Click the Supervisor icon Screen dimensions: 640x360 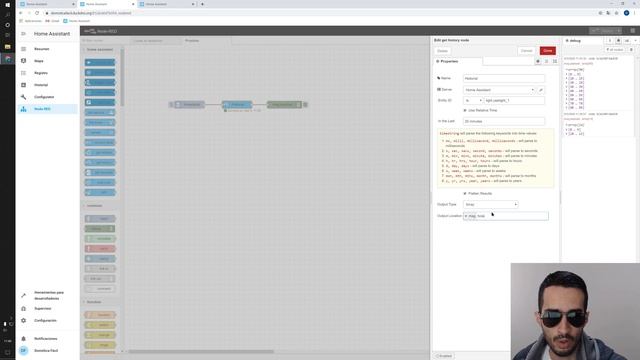(23, 309)
